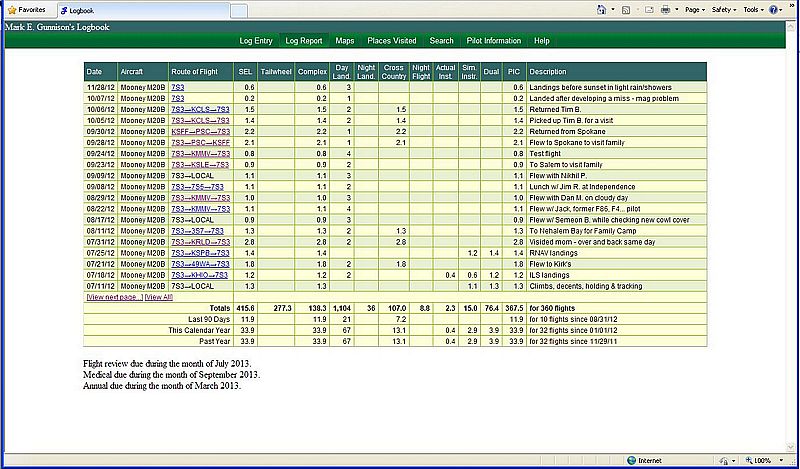This screenshot has width=800, height=469.
Task: Select the Logbook browser tab
Action: tap(143, 10)
